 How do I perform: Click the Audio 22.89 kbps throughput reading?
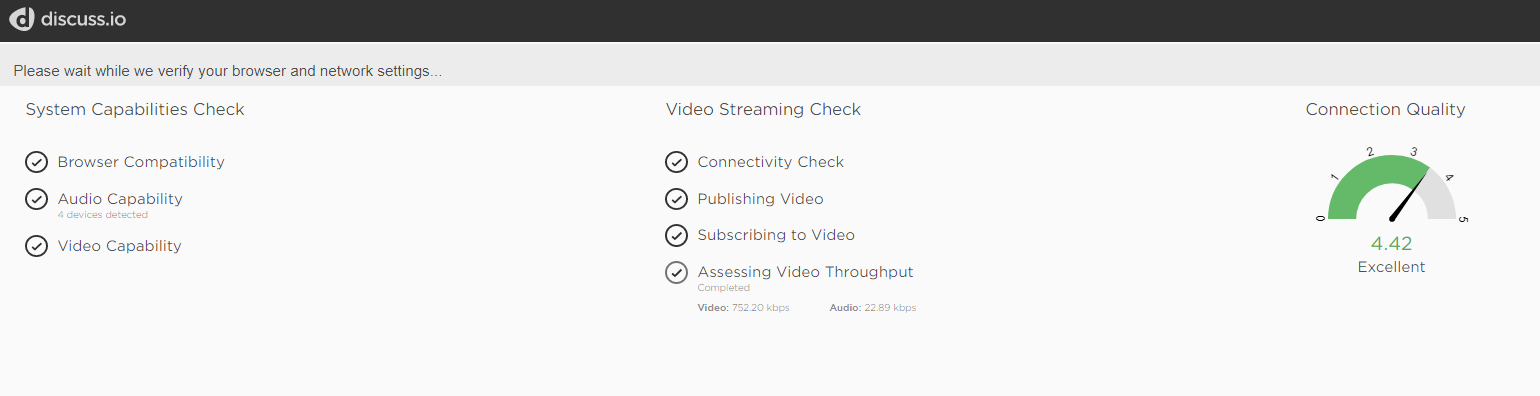[x=873, y=308]
